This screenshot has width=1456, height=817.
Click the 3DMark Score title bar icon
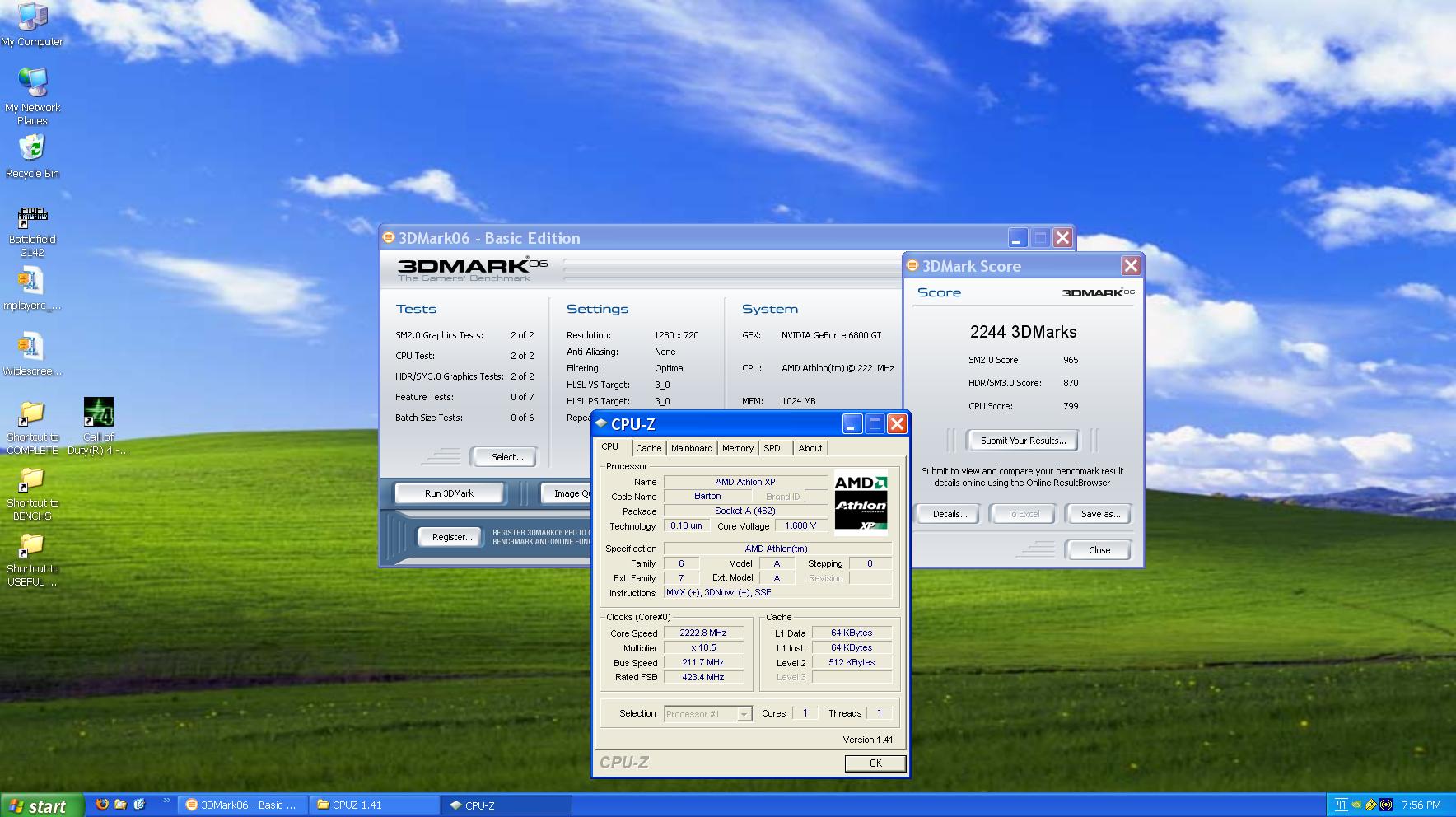pos(912,265)
